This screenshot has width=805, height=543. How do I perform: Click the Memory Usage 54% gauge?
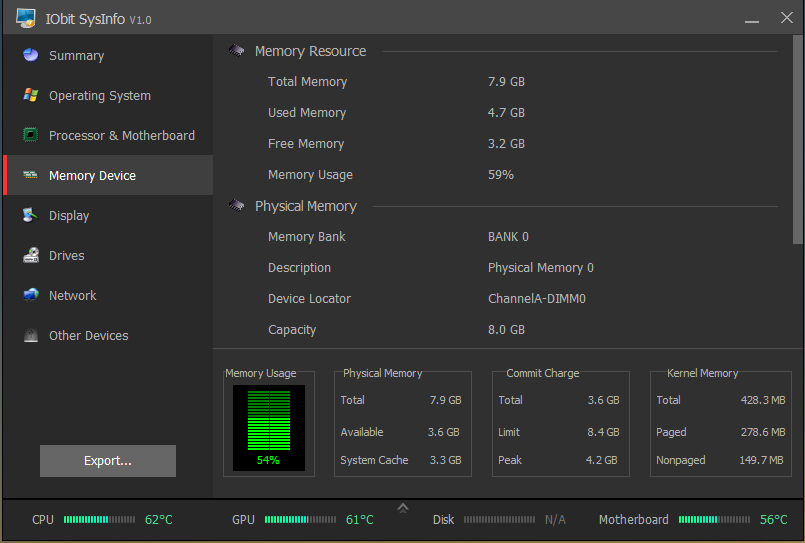click(269, 428)
